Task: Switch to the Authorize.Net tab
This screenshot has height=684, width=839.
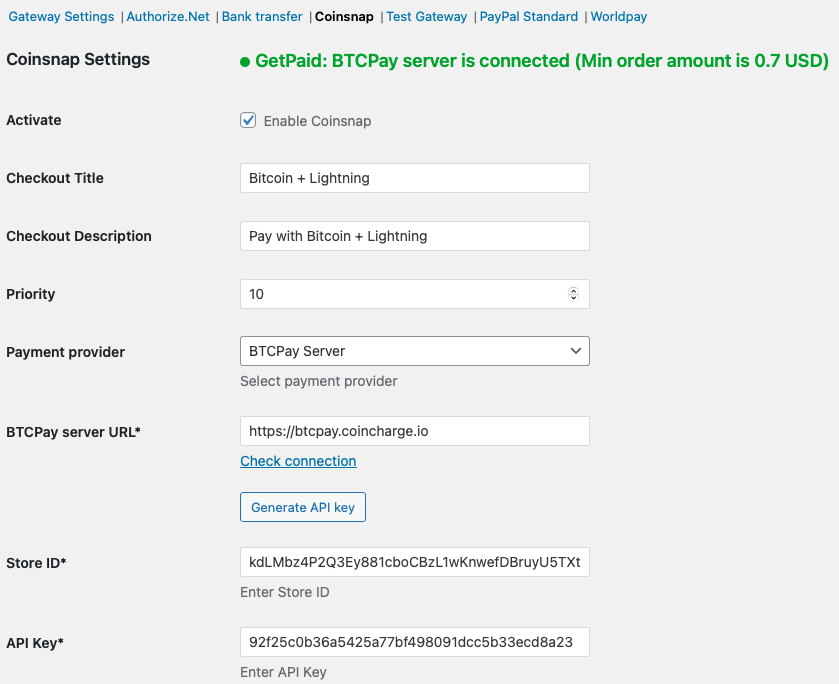Action: pos(168,17)
